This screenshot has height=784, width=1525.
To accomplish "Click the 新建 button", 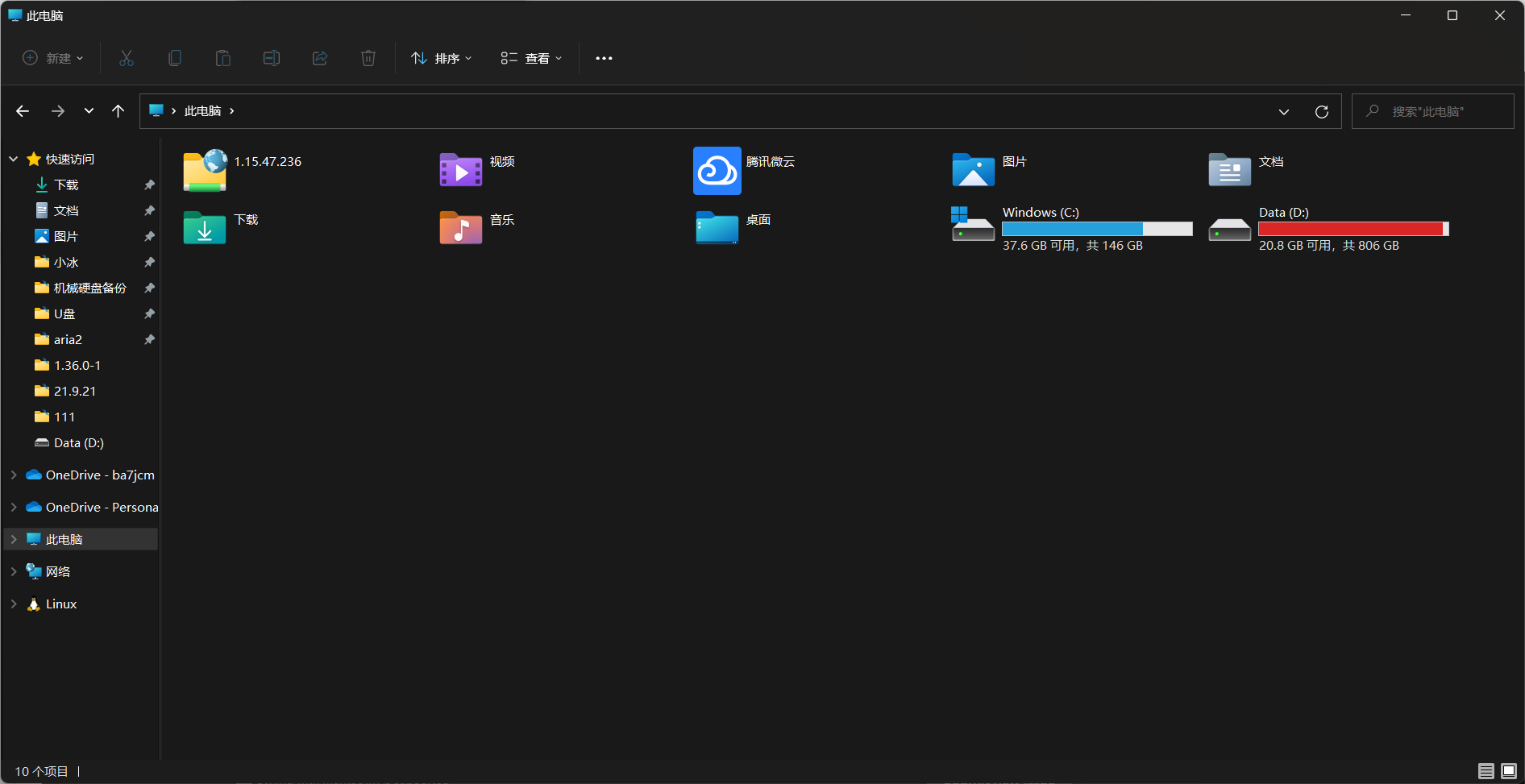I will tap(52, 57).
